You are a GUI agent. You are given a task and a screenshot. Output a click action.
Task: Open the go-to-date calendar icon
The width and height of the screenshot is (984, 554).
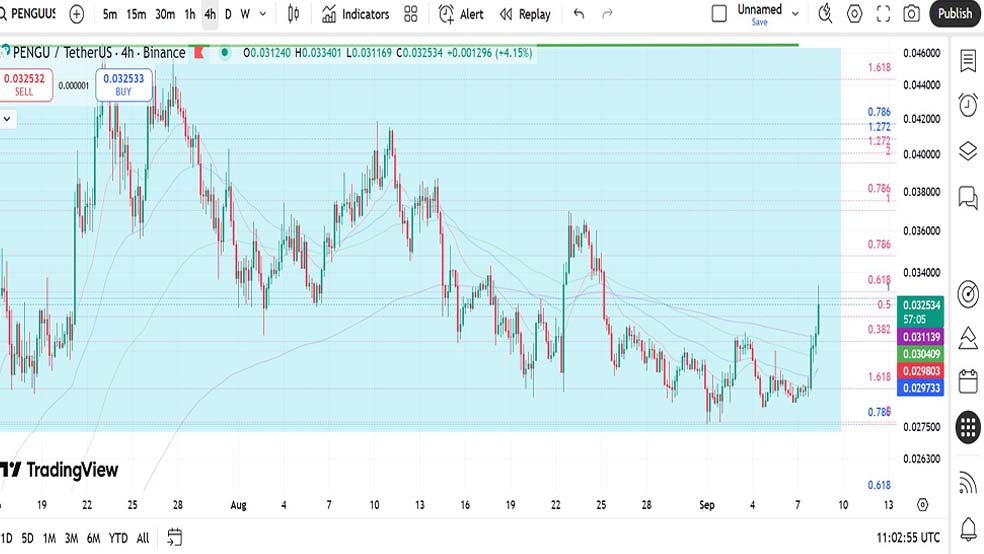174,537
